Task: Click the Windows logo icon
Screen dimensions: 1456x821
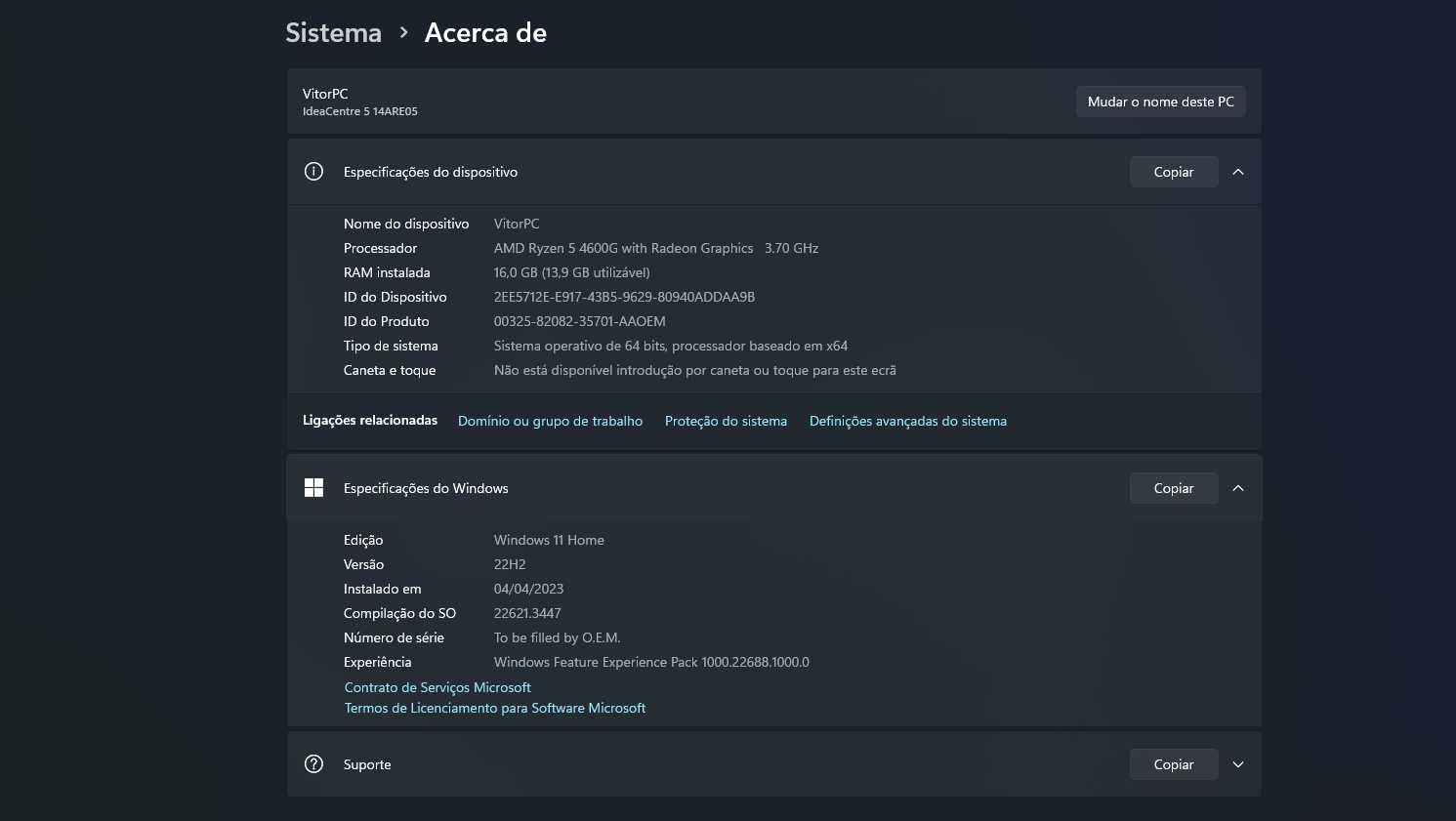Action: pyautogui.click(x=313, y=488)
